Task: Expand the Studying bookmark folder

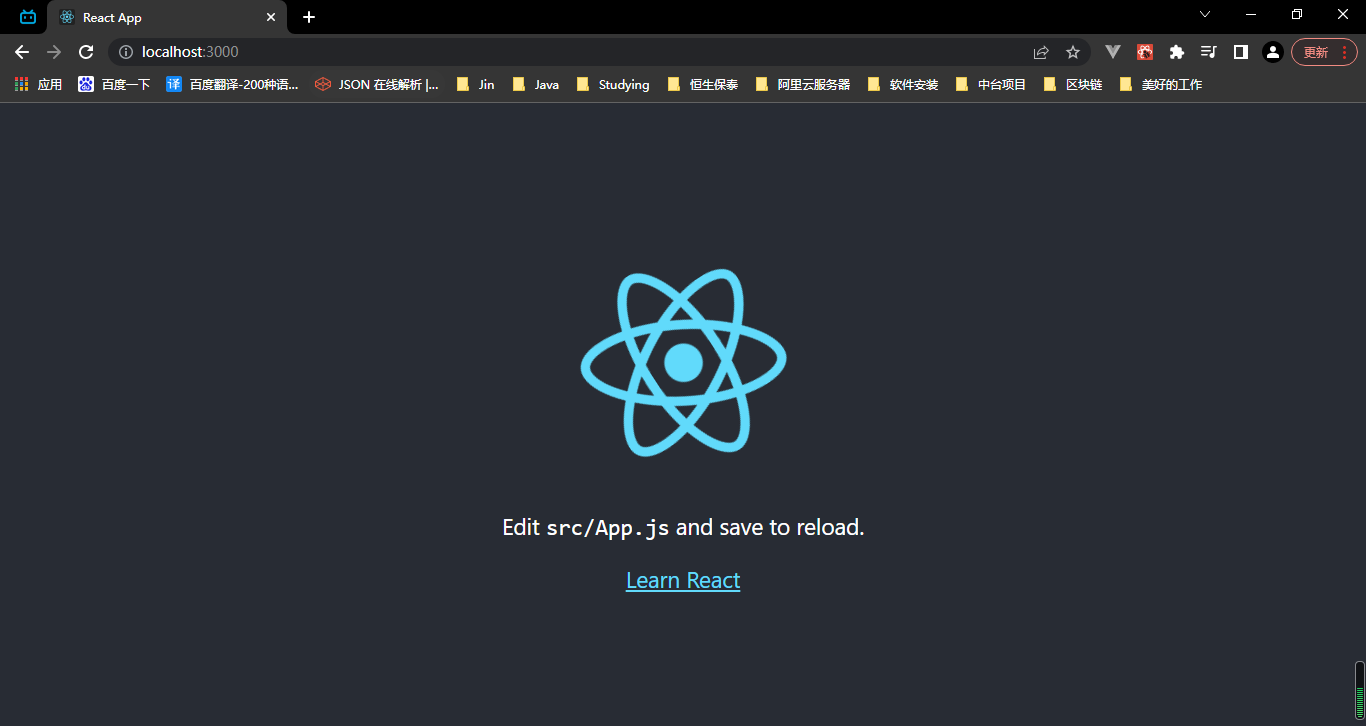Action: coord(613,85)
